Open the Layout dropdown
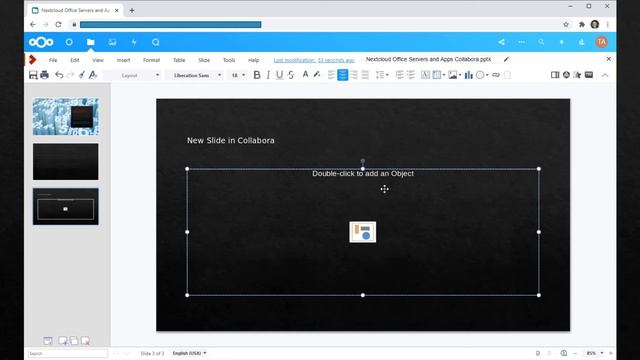The width and height of the screenshot is (640, 360). [133, 75]
